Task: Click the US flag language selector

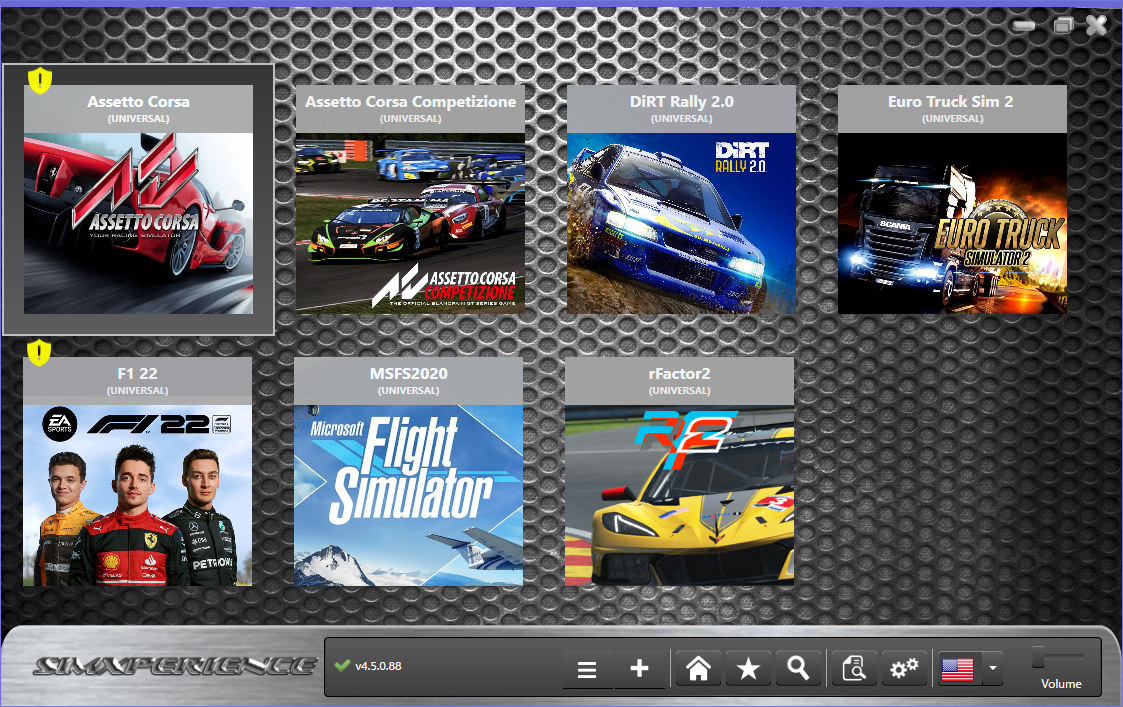Action: point(957,669)
